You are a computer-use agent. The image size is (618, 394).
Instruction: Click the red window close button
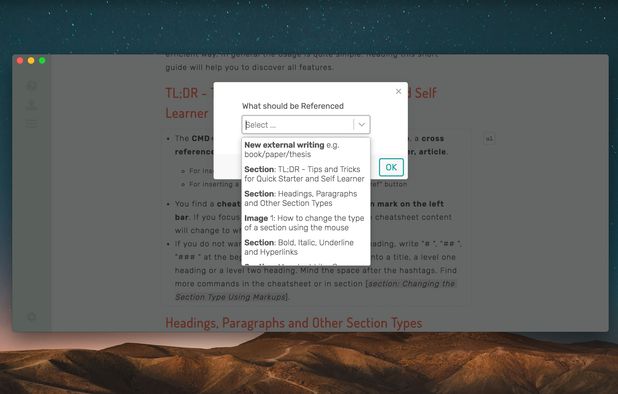pyautogui.click(x=20, y=60)
